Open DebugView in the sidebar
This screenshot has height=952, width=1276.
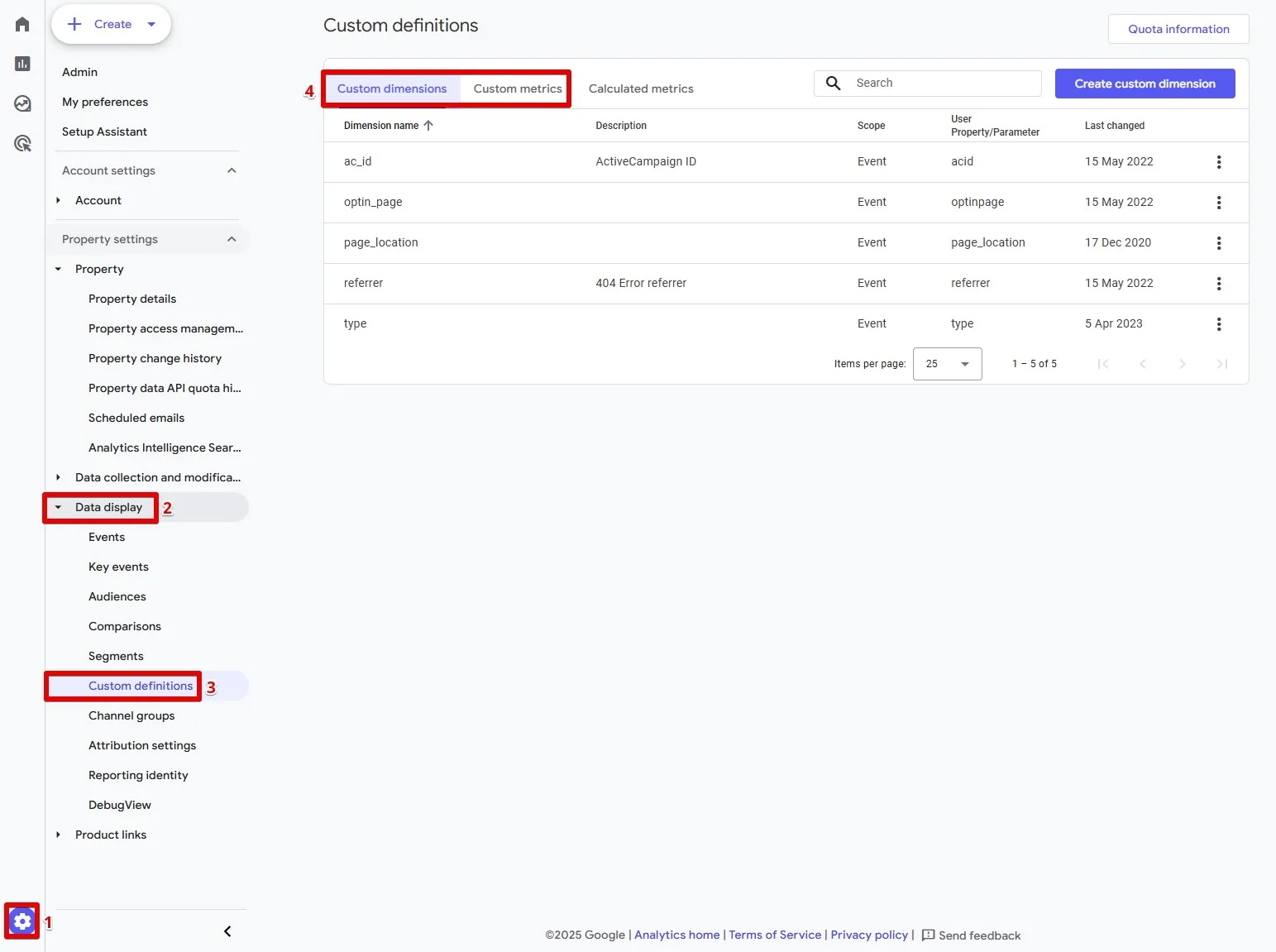point(120,805)
